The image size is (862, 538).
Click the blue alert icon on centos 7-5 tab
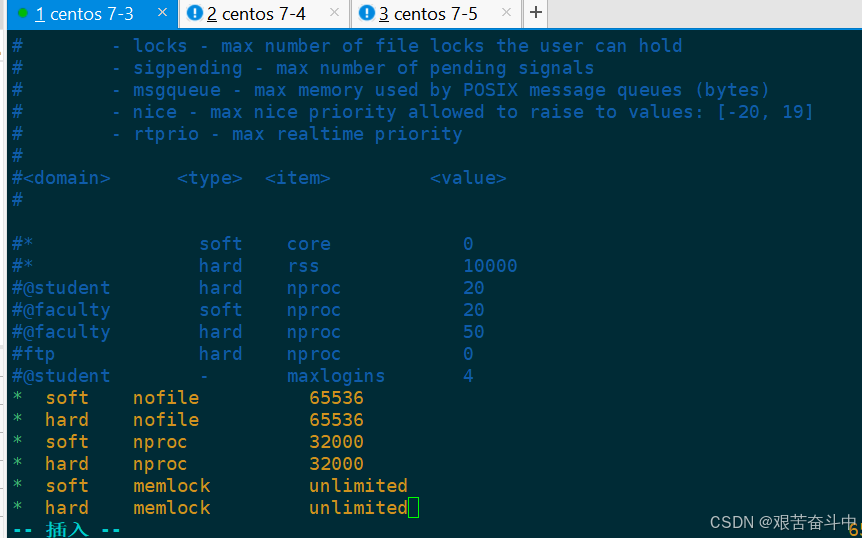(x=366, y=13)
